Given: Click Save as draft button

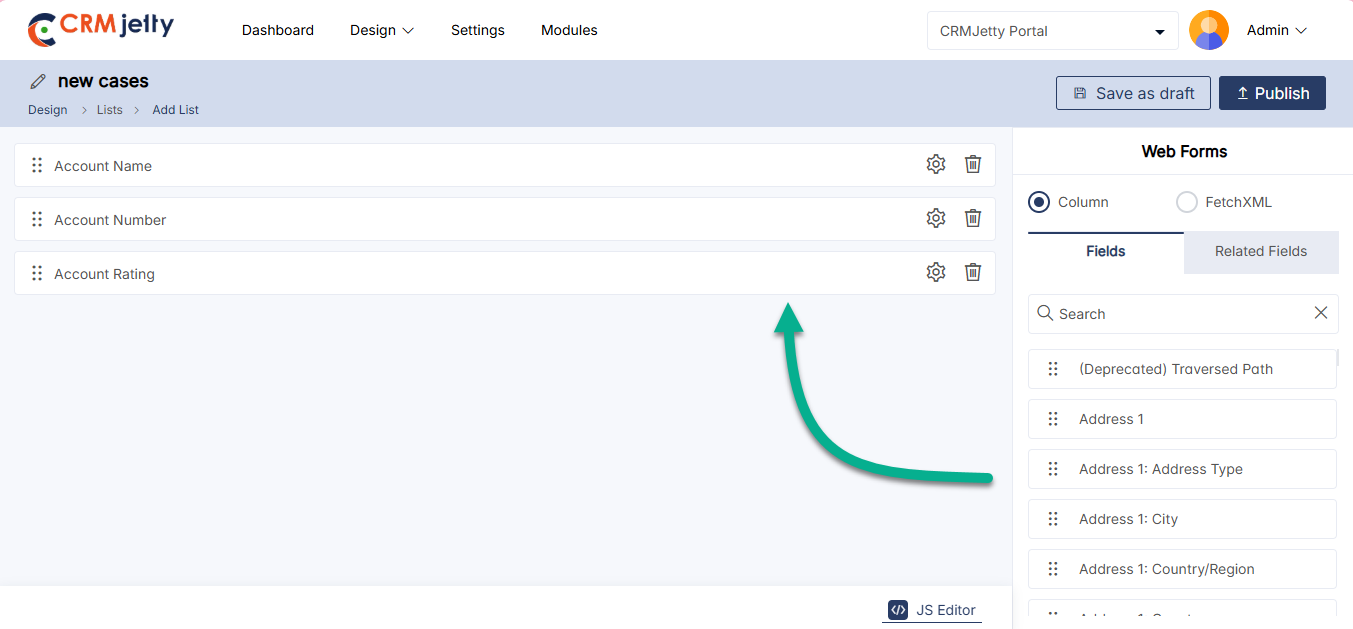Looking at the screenshot, I should pyautogui.click(x=1133, y=93).
